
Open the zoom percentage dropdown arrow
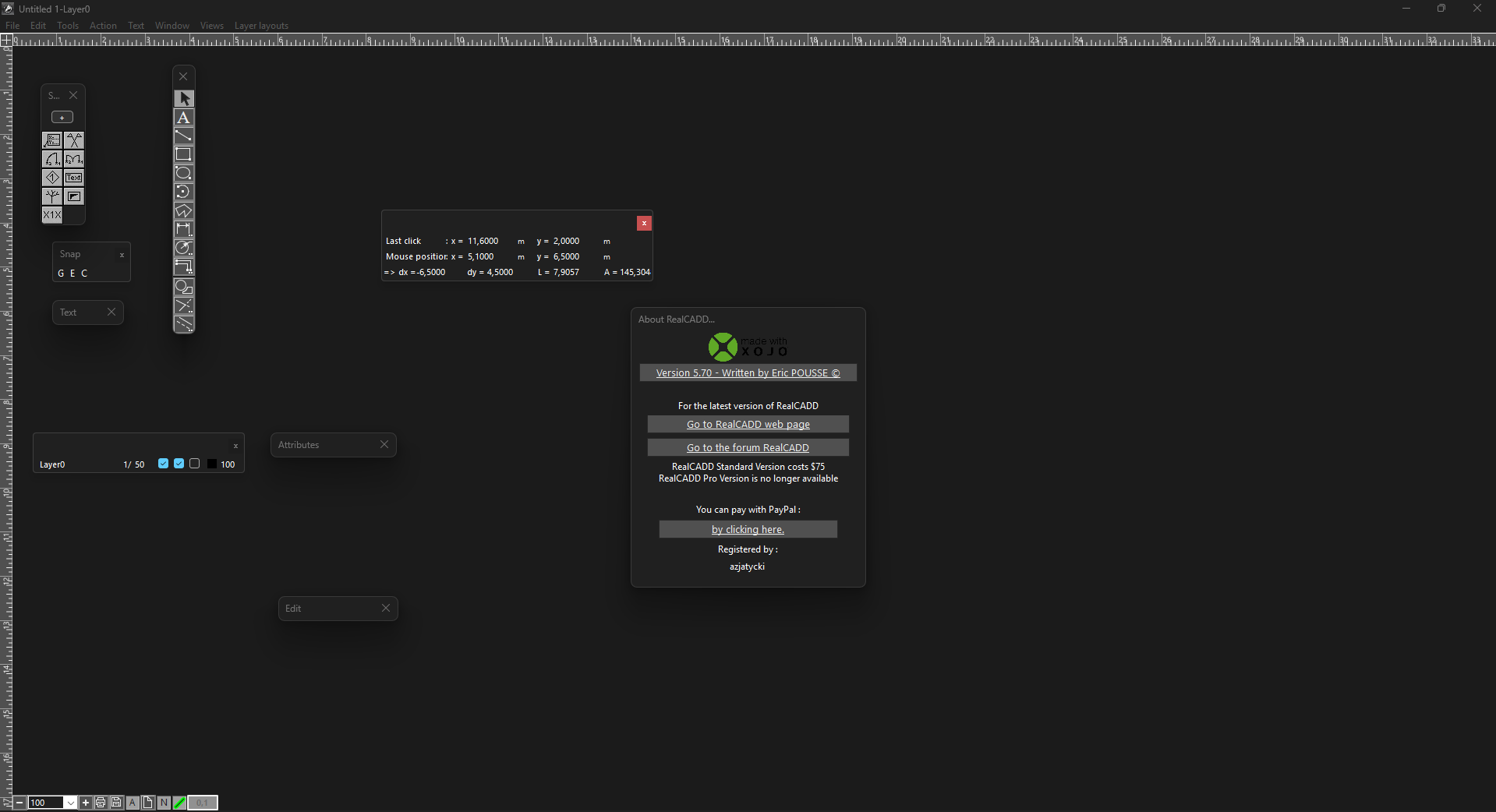point(70,803)
